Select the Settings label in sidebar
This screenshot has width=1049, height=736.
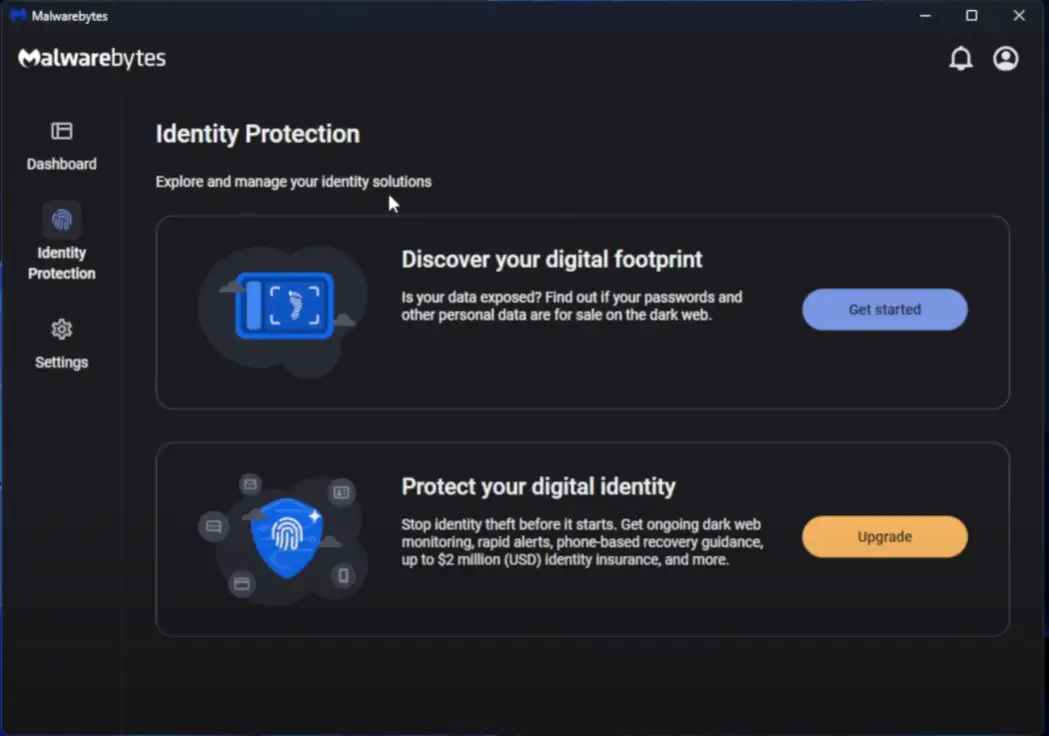coord(62,362)
